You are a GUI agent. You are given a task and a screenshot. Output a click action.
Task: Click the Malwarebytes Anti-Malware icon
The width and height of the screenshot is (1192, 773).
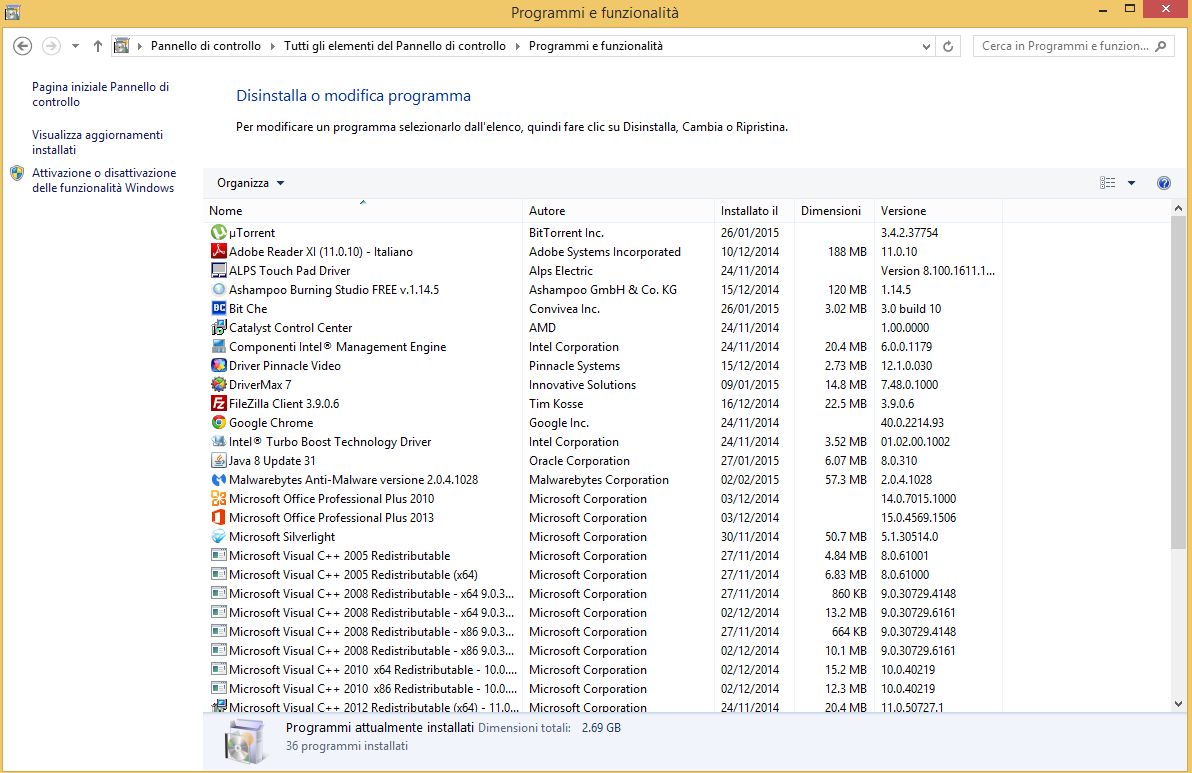tap(218, 480)
